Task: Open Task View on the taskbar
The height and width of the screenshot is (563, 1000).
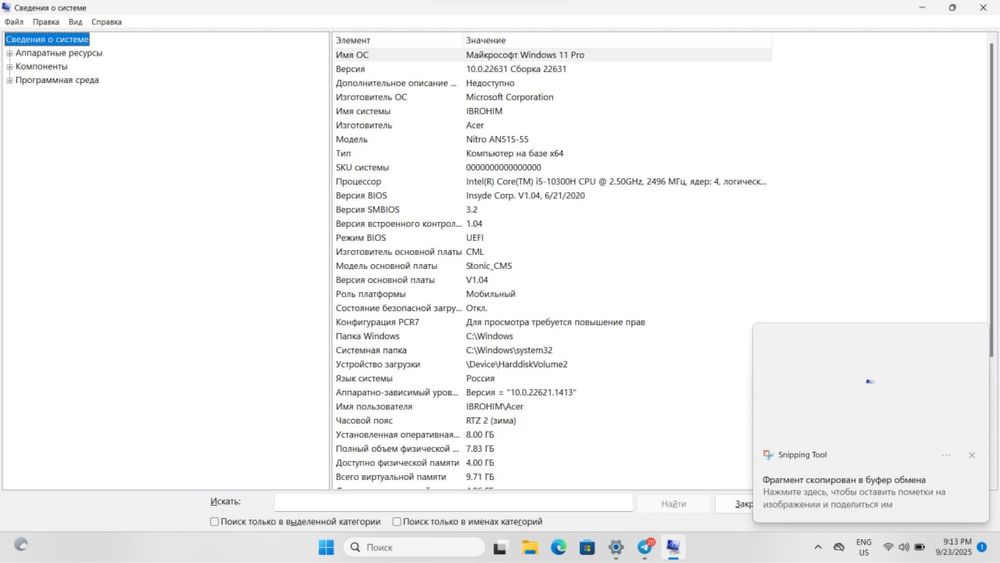Action: 500,547
